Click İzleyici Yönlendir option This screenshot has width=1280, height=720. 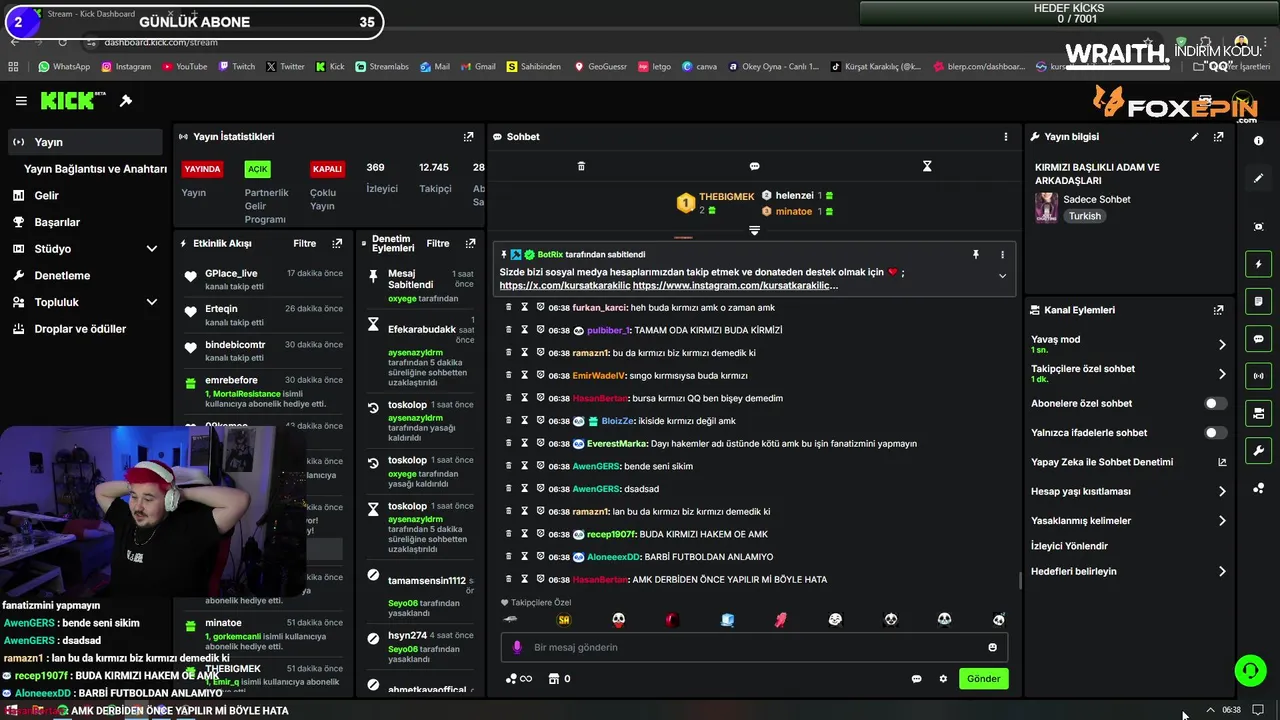(1069, 546)
